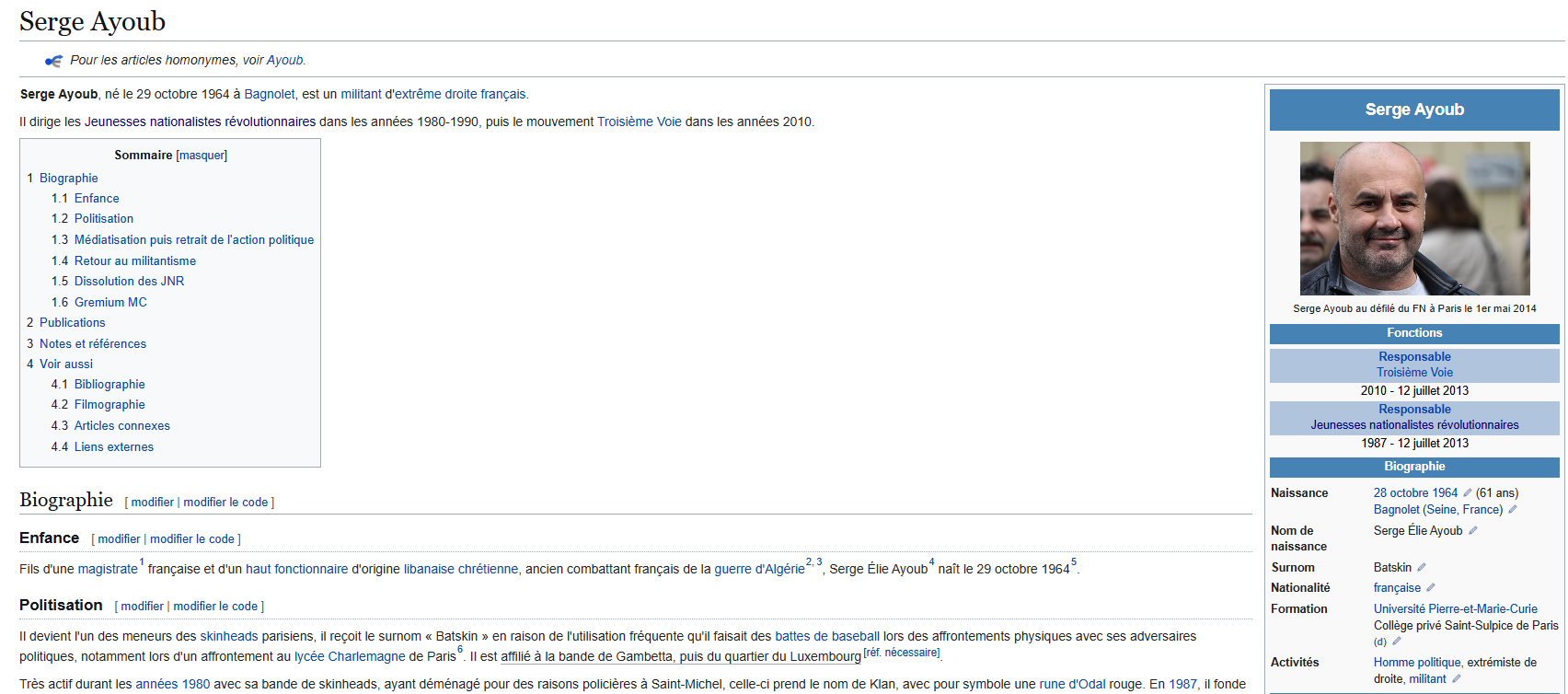This screenshot has width=1568, height=694.
Task: Open section 1.2 Politisation from the Sommaire
Action: (104, 219)
